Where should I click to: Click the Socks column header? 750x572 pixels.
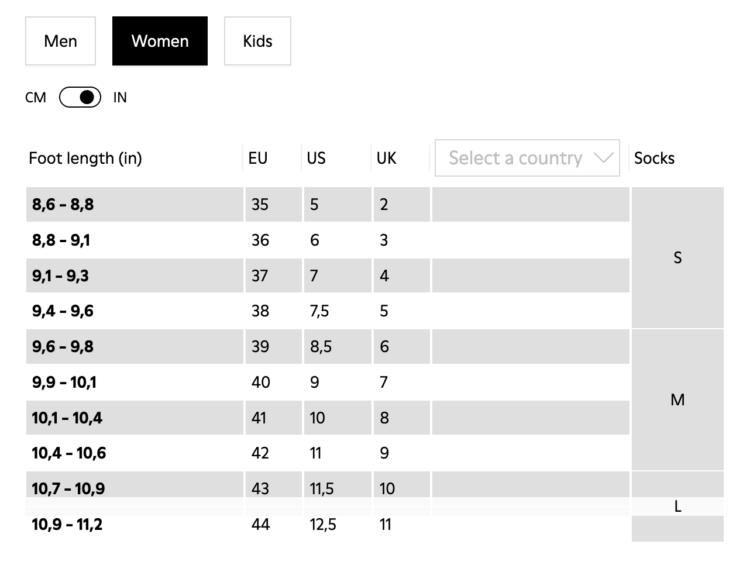point(654,158)
